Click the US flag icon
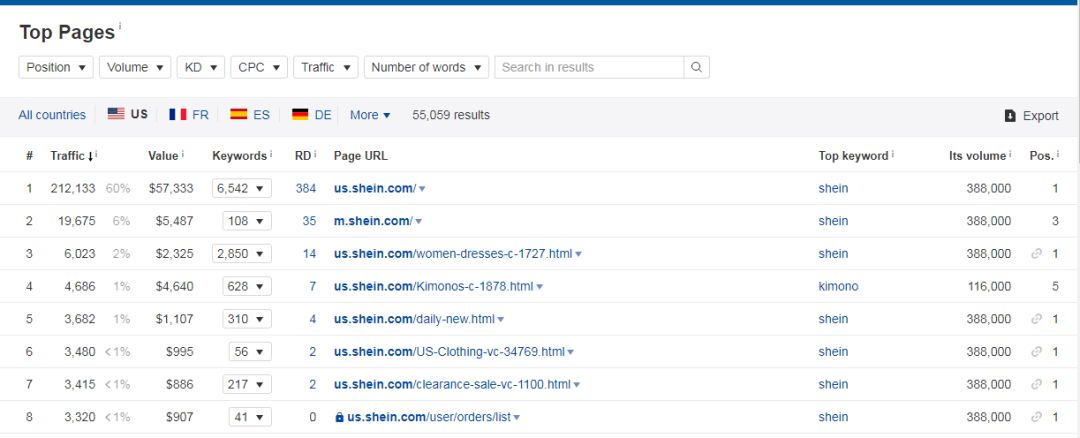Screen dimensions: 1080x438 pos(116,114)
